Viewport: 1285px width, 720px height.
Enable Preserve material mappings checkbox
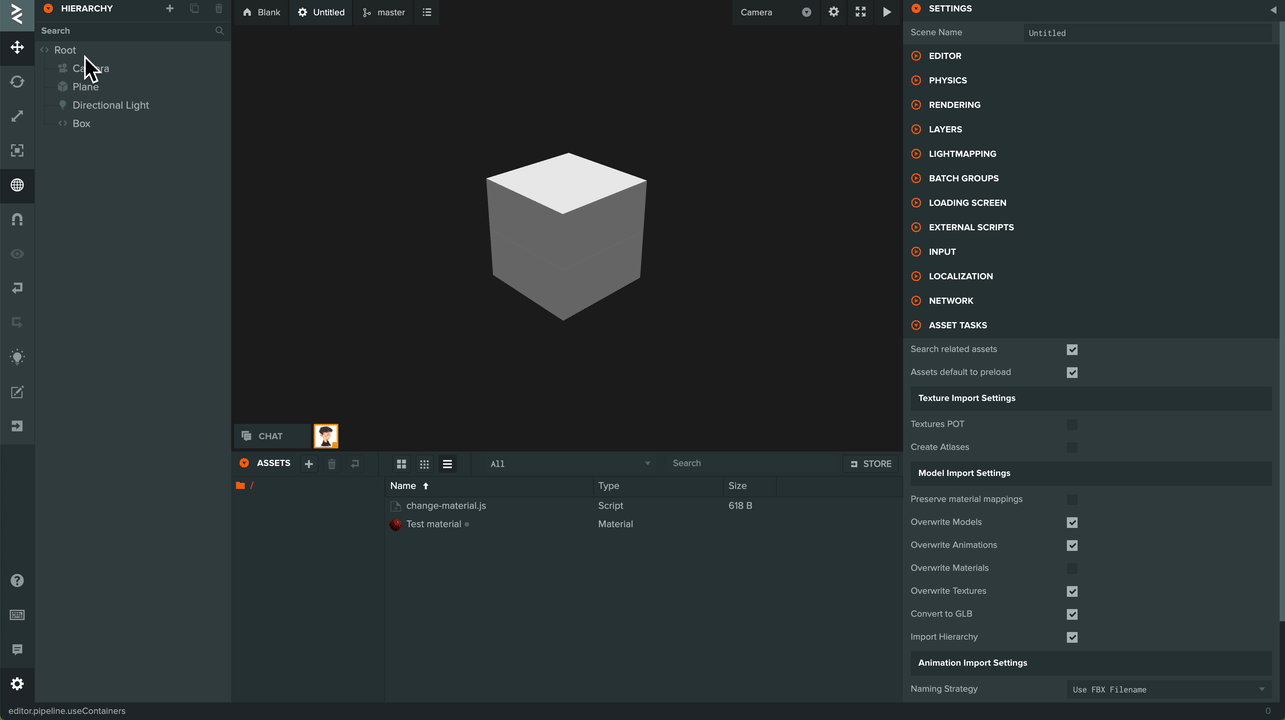(x=1072, y=500)
